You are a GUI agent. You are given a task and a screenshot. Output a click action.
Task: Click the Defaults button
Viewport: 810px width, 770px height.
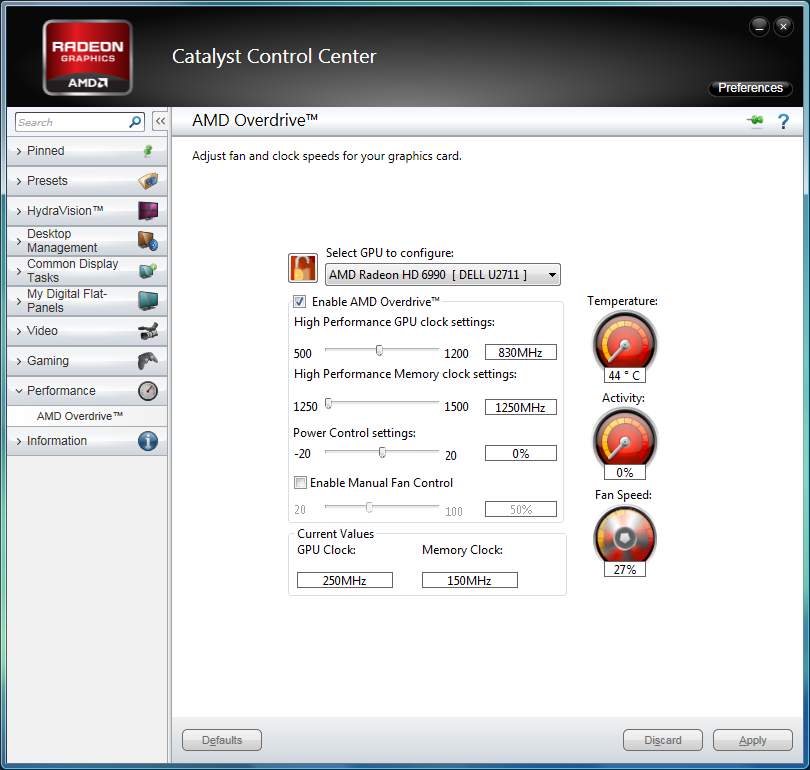pyautogui.click(x=222, y=740)
